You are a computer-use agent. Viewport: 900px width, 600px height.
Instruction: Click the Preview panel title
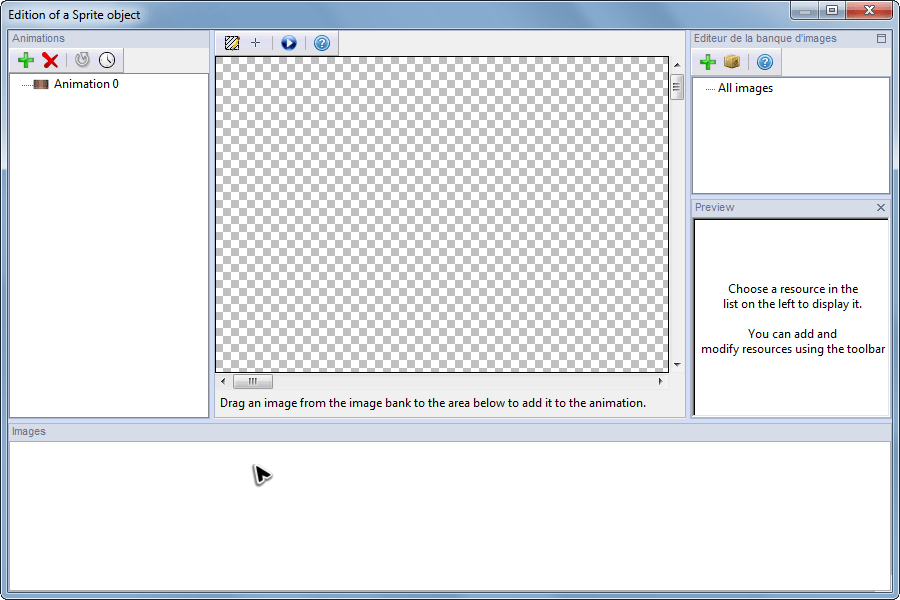pyautogui.click(x=715, y=207)
